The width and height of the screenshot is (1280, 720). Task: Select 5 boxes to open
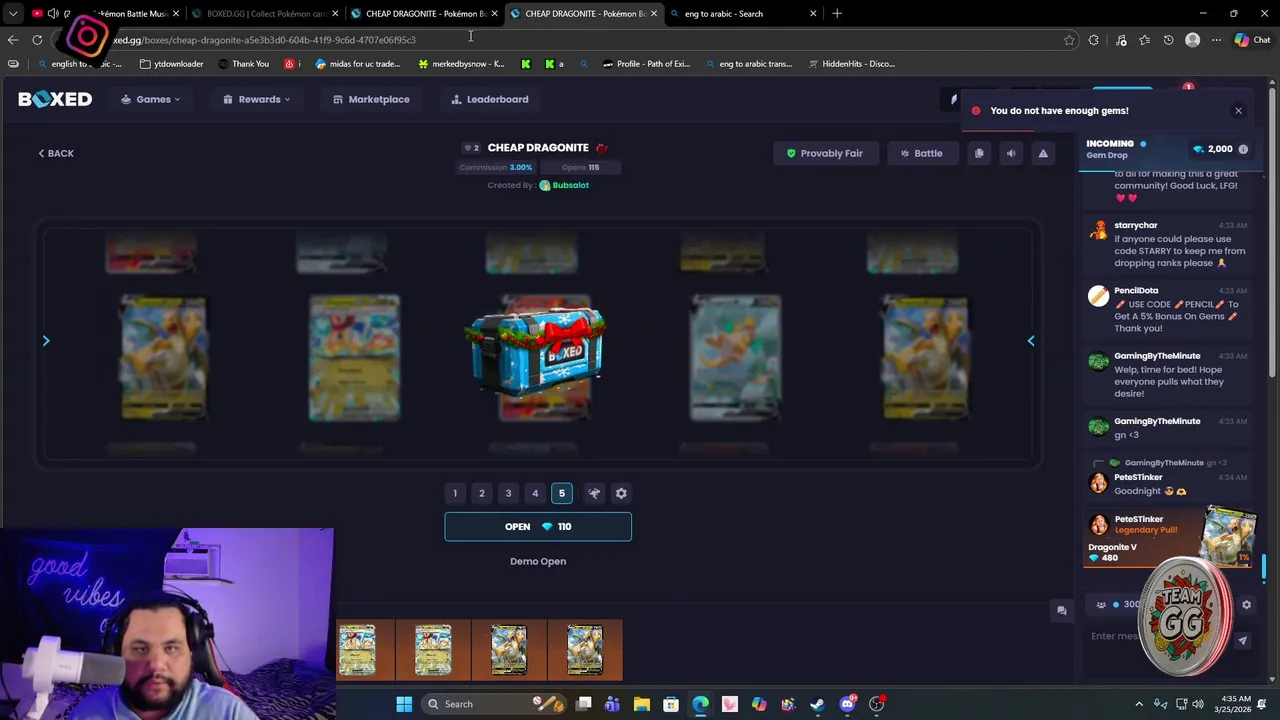pyautogui.click(x=561, y=493)
